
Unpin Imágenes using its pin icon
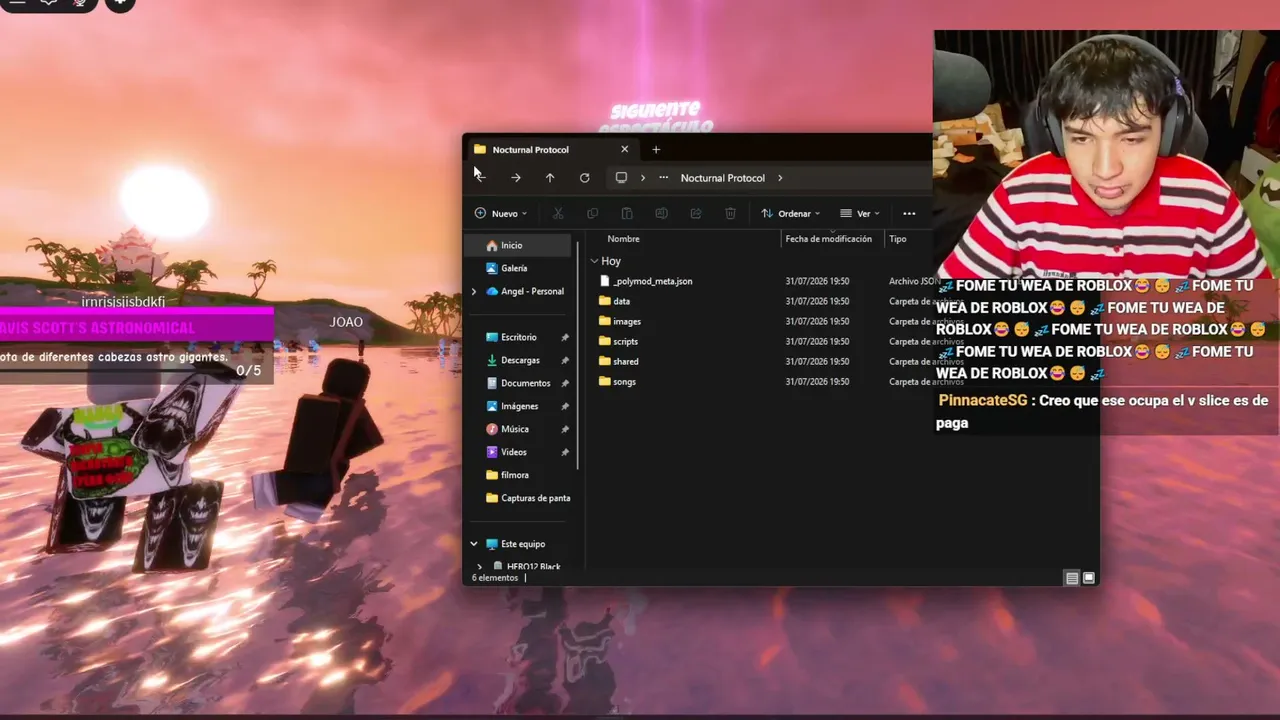565,406
